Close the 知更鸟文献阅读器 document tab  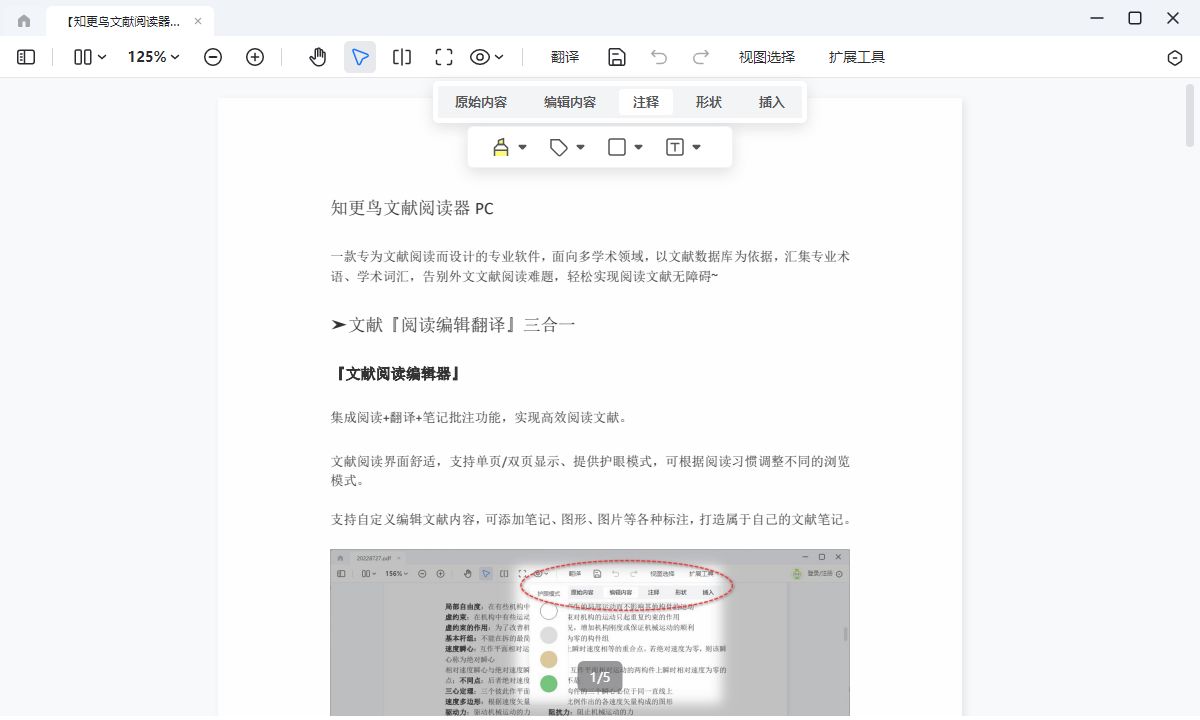pos(198,21)
